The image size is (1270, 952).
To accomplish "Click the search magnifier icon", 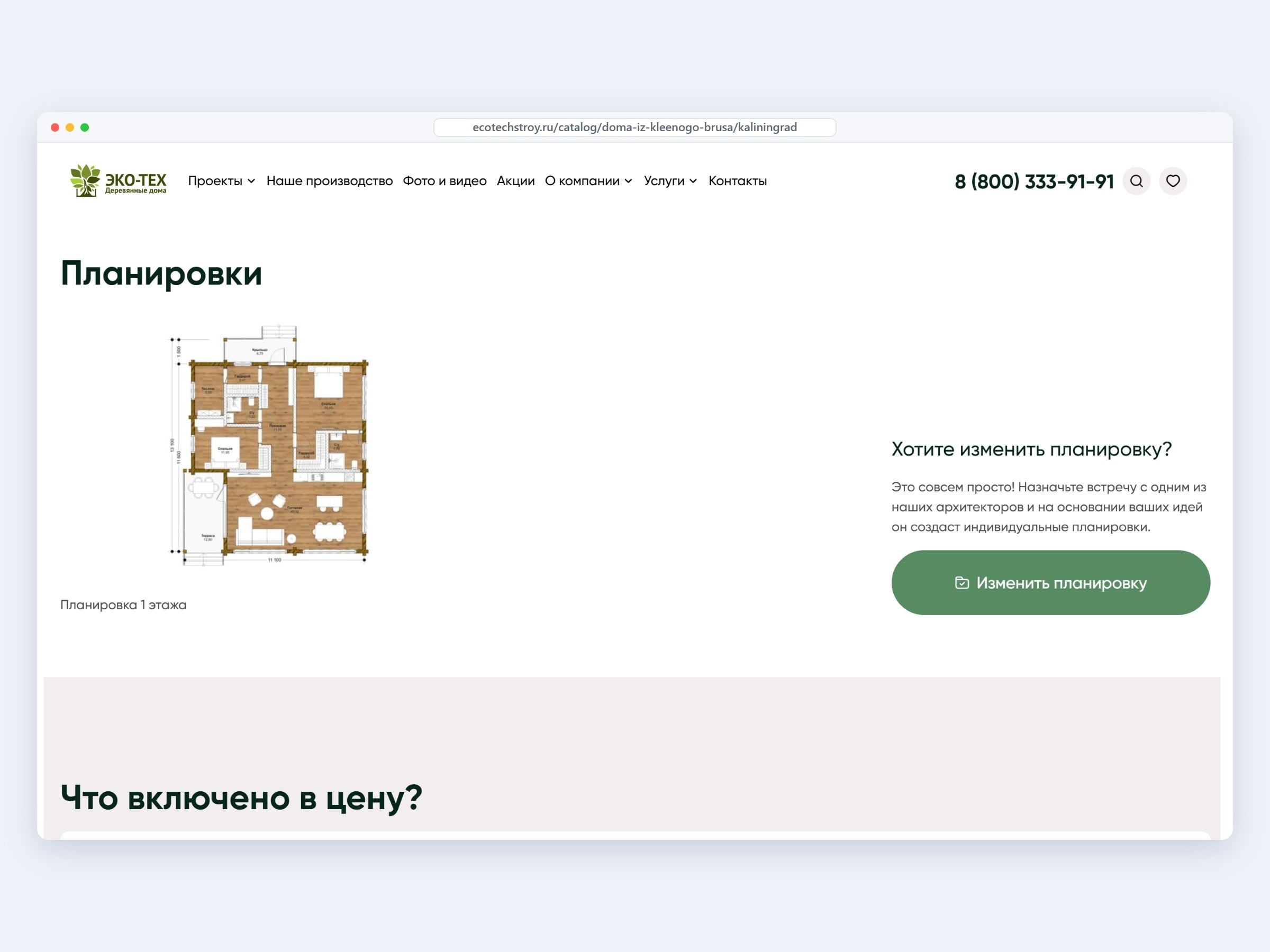I will [x=1136, y=181].
